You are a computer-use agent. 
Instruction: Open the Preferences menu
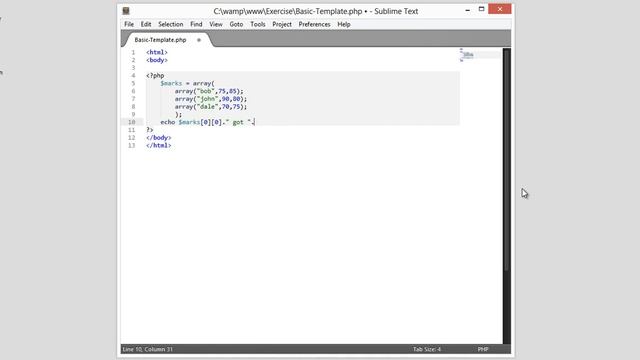314,24
